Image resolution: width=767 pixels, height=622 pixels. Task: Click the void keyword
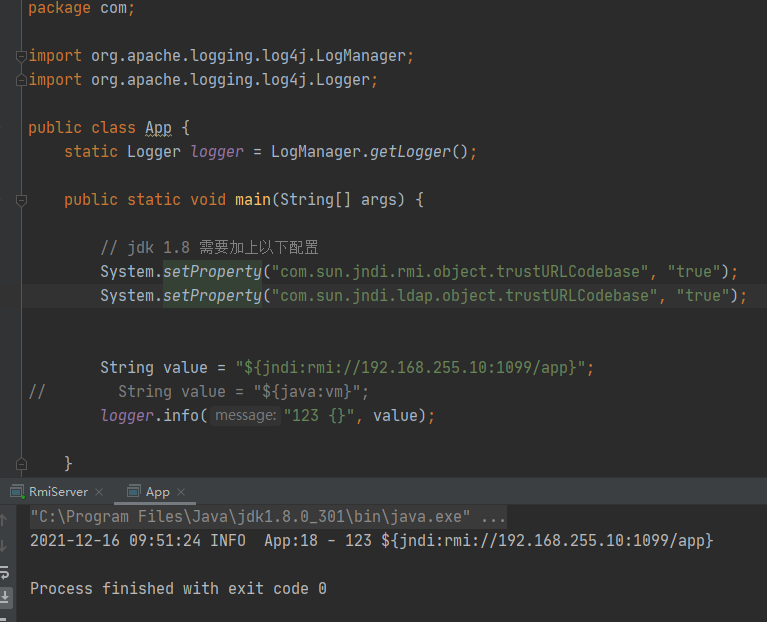208,200
